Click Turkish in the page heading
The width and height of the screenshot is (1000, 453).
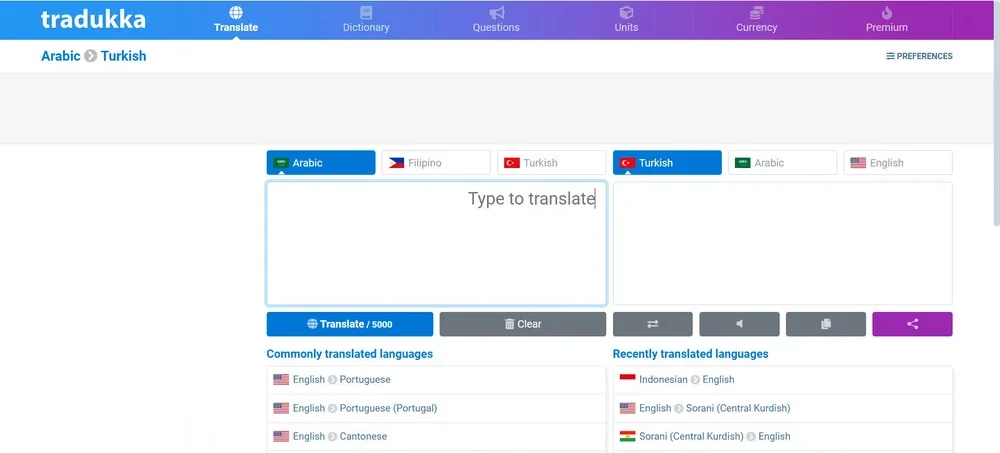click(123, 56)
